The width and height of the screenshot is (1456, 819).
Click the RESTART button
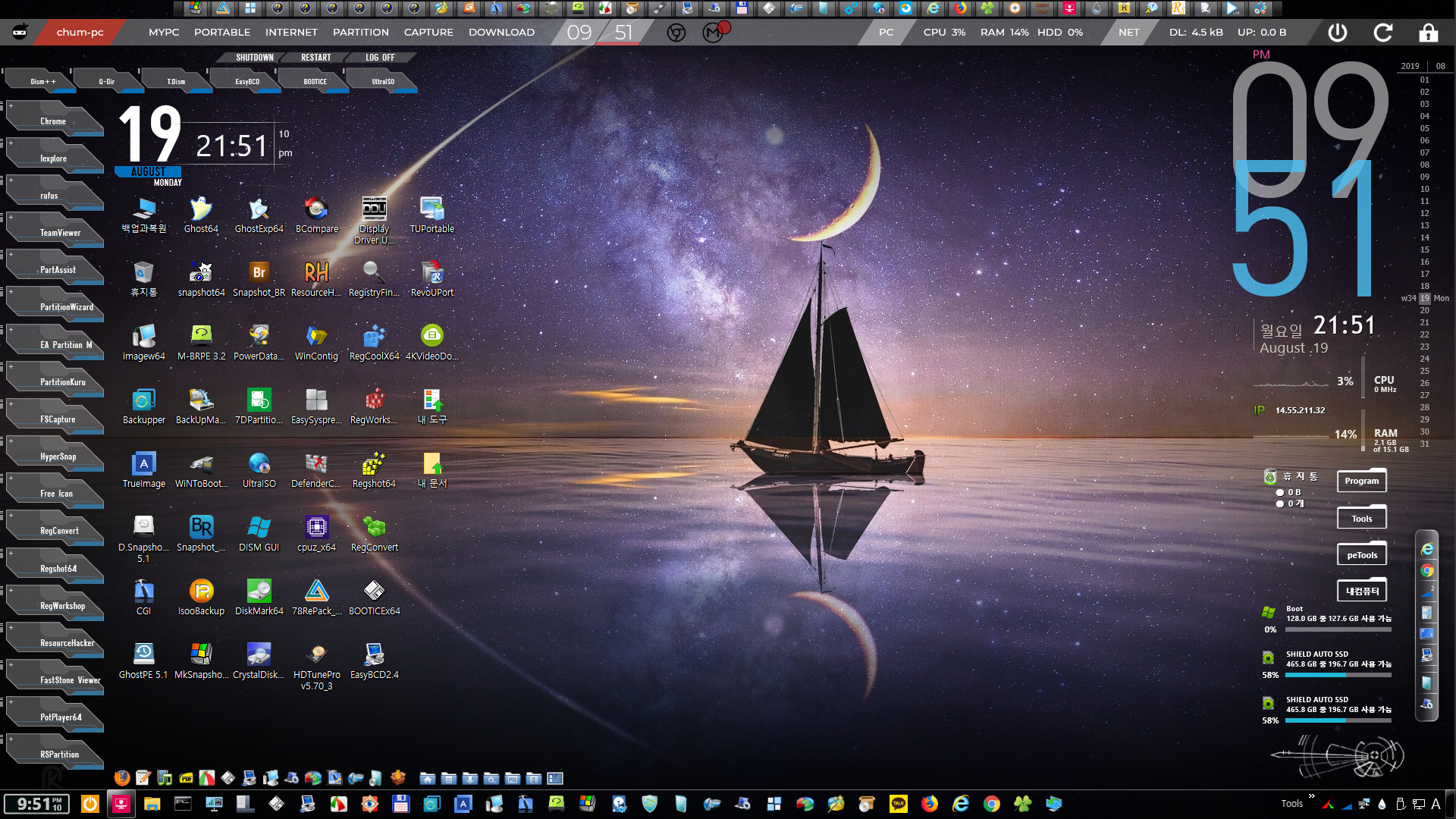coord(316,58)
